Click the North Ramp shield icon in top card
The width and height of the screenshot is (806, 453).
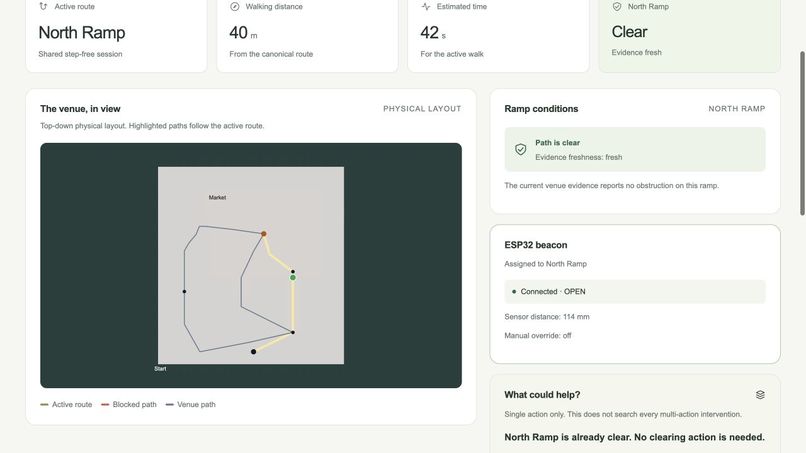tap(617, 6)
